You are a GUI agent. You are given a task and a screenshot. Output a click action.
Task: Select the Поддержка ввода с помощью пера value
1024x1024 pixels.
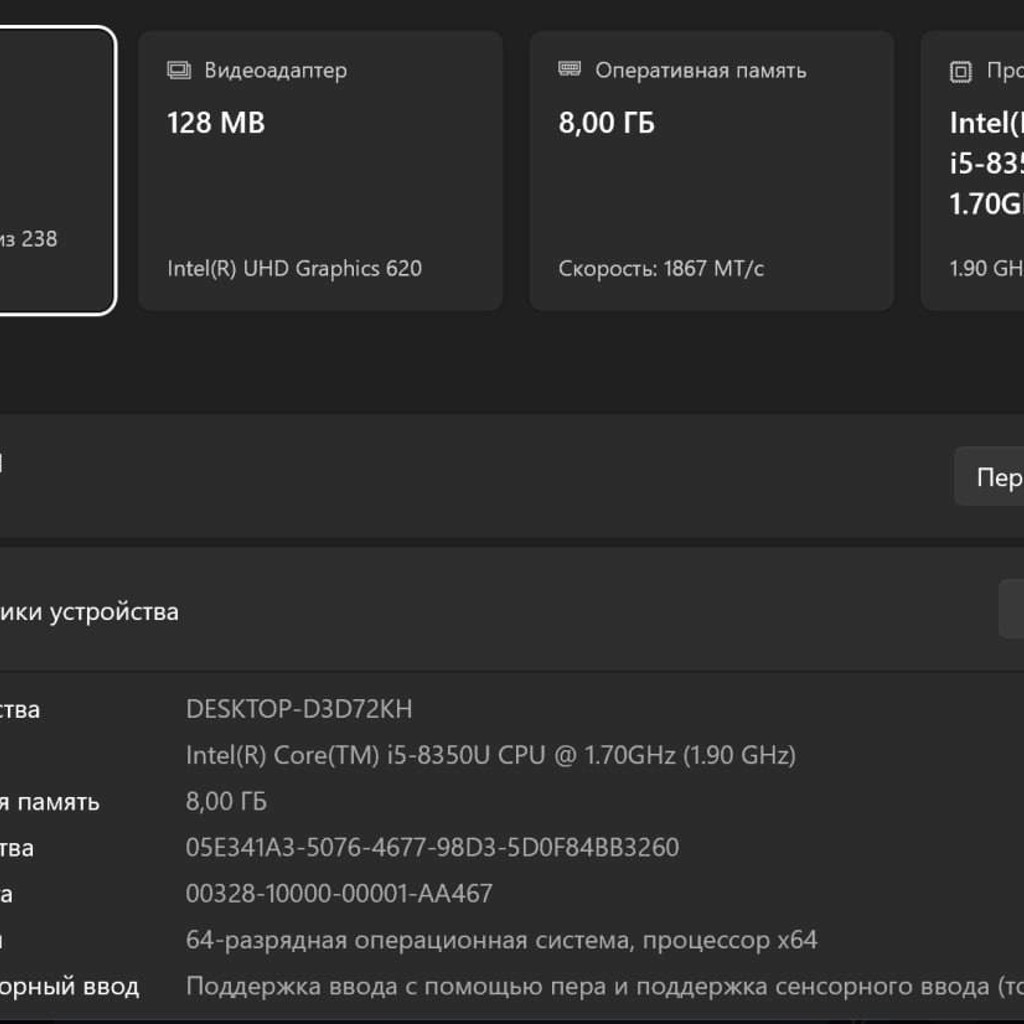point(605,987)
